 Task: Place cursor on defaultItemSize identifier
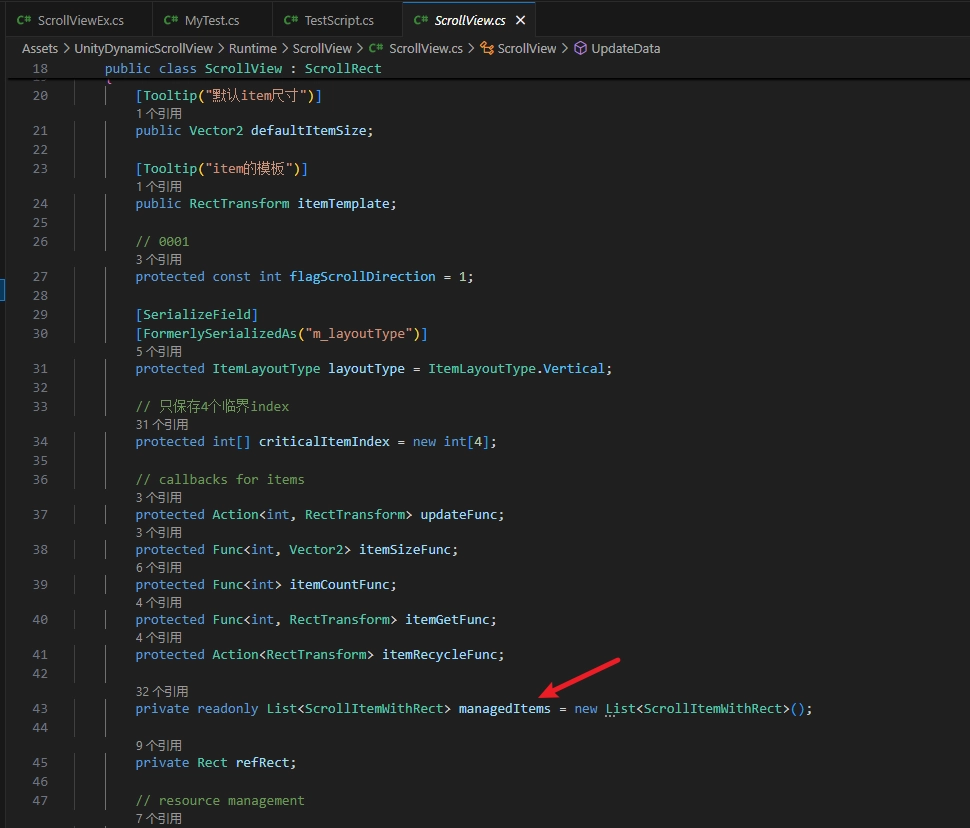[x=309, y=131]
